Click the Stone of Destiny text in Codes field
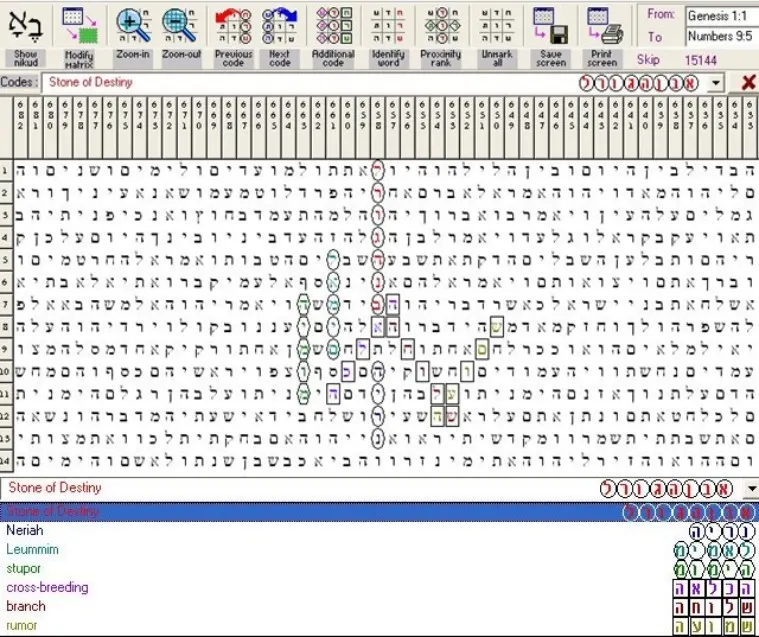 91,82
